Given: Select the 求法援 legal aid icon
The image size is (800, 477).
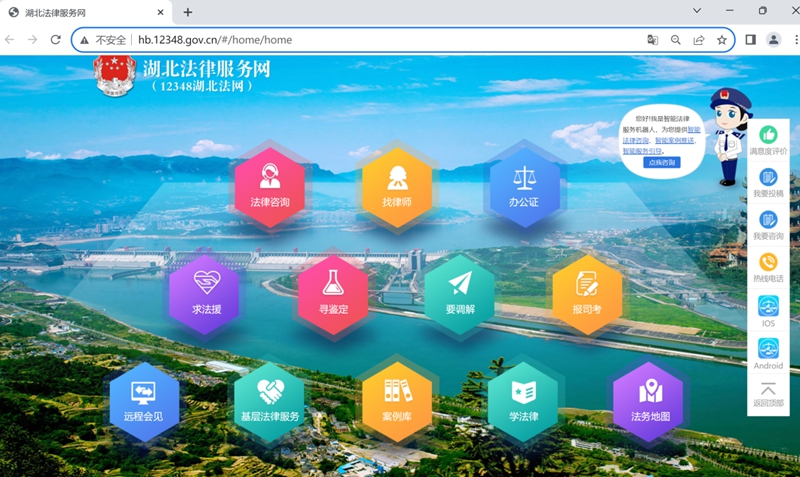Looking at the screenshot, I should click(x=204, y=292).
